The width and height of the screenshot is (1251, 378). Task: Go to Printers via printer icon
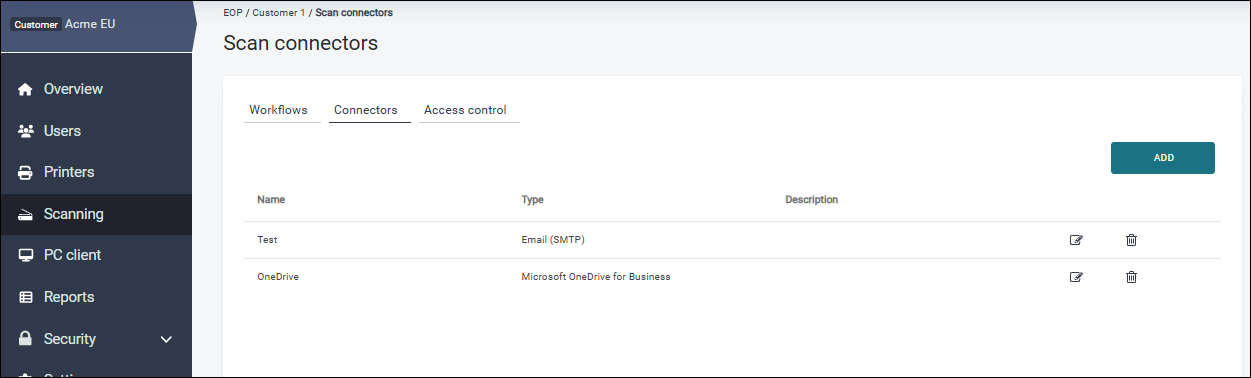click(26, 172)
